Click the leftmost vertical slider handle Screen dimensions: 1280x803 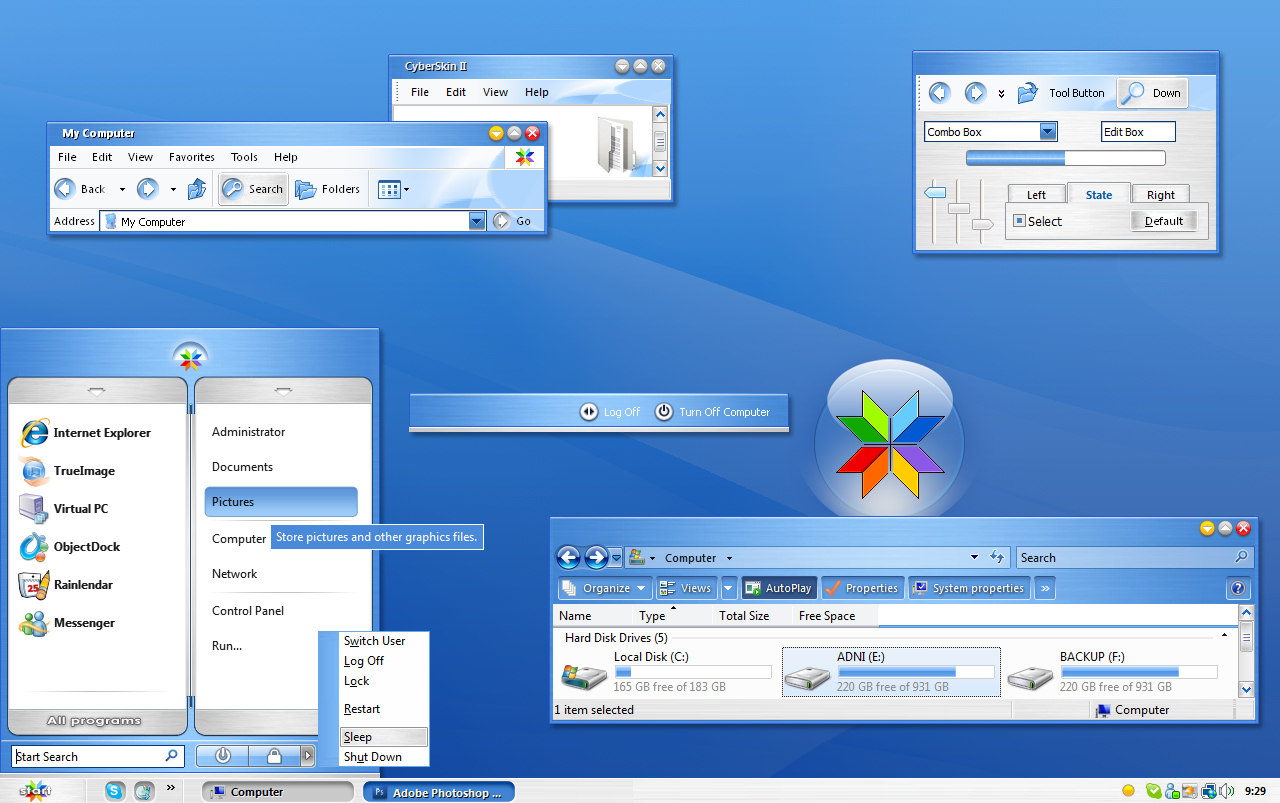(935, 192)
